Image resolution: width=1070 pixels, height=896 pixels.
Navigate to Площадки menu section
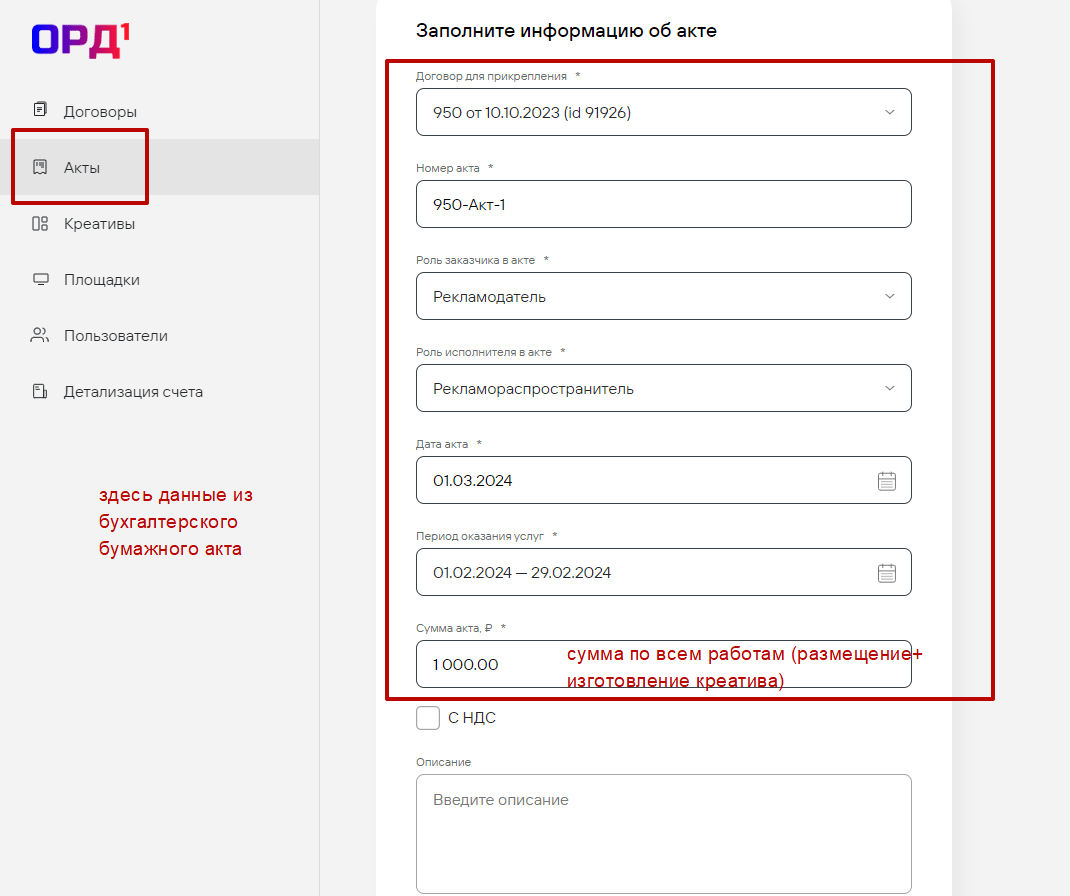click(102, 279)
